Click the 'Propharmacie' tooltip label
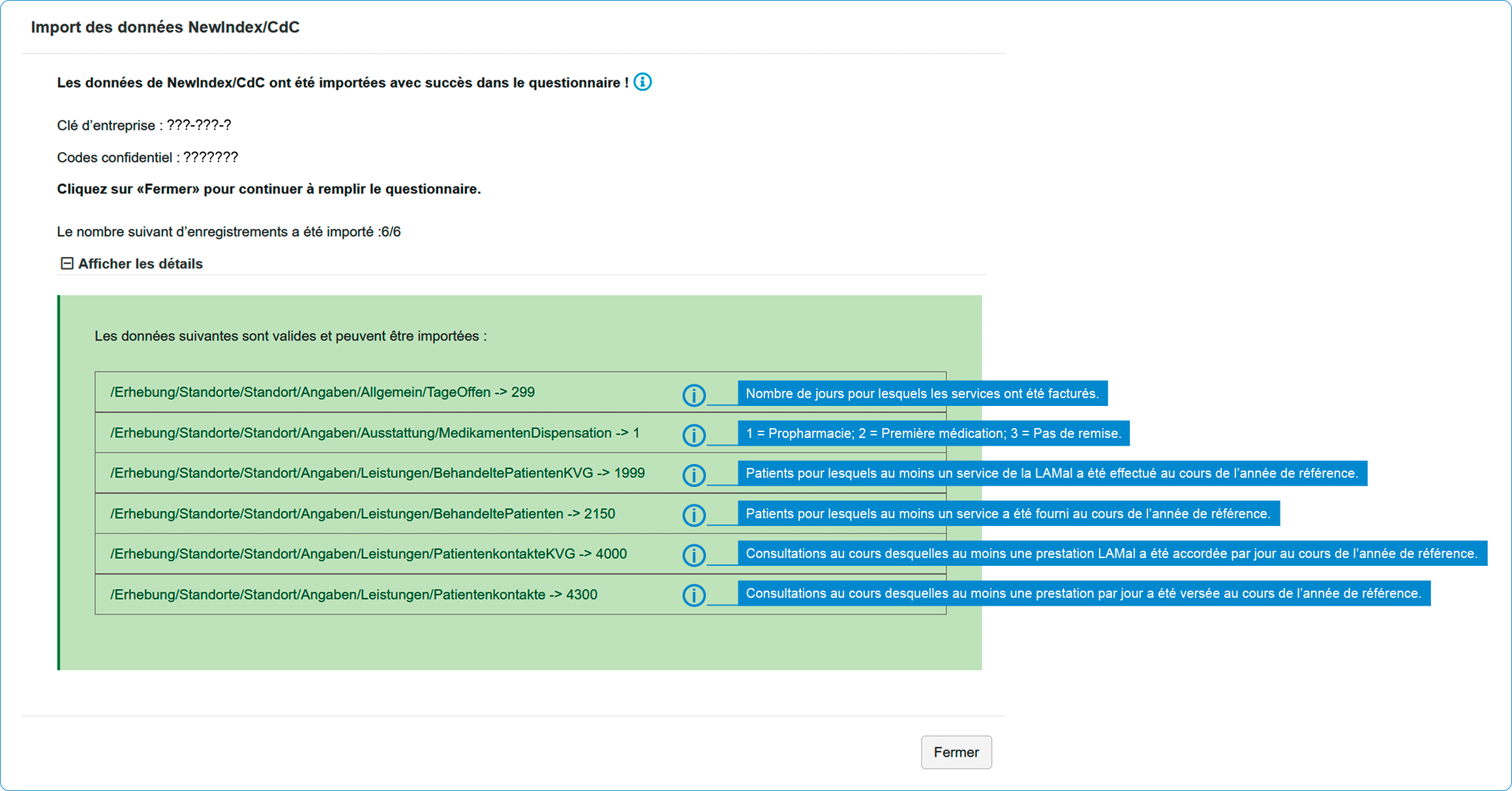Screen dimensions: 1512x791 point(933,433)
